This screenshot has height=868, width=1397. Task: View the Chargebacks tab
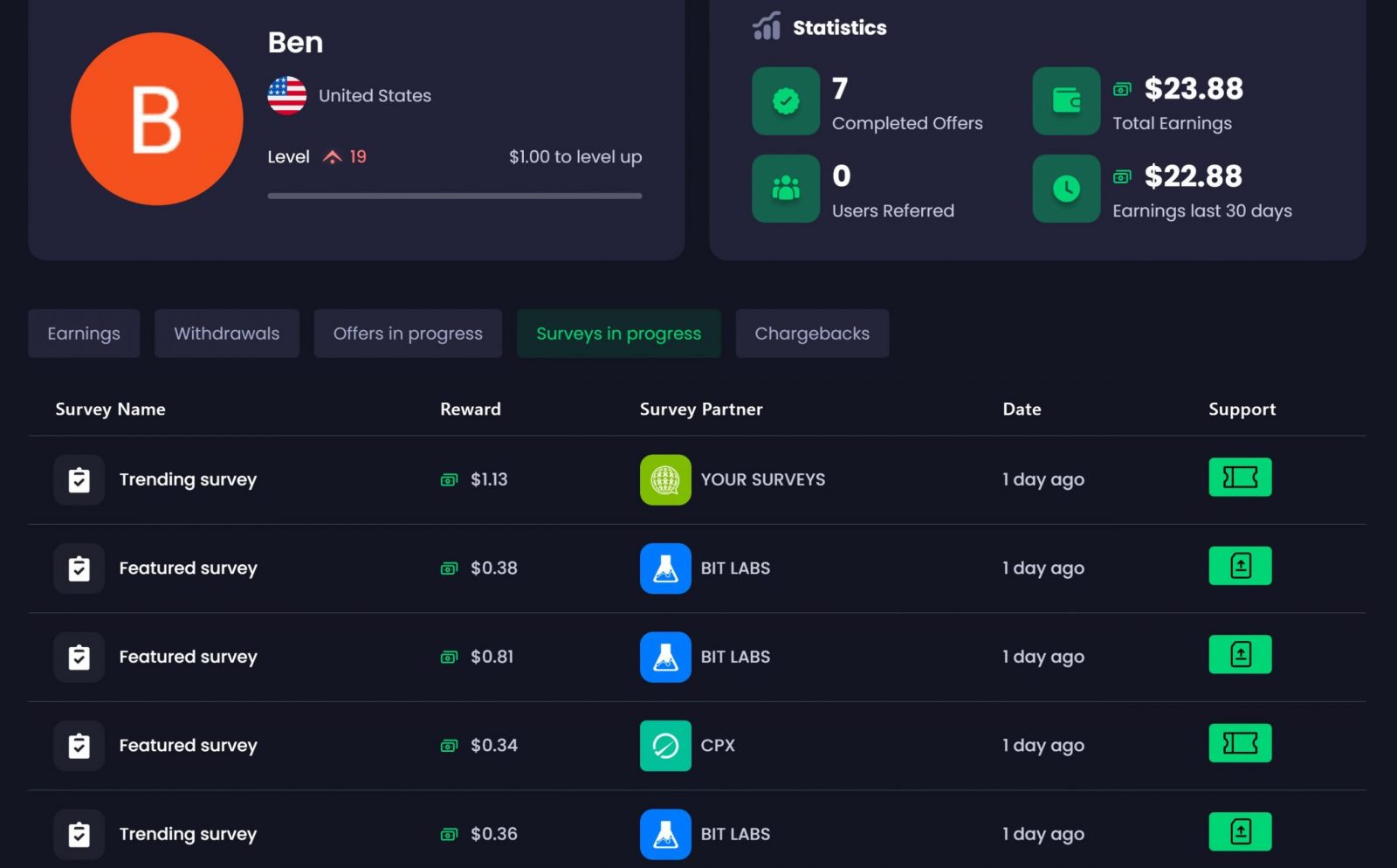(x=812, y=334)
